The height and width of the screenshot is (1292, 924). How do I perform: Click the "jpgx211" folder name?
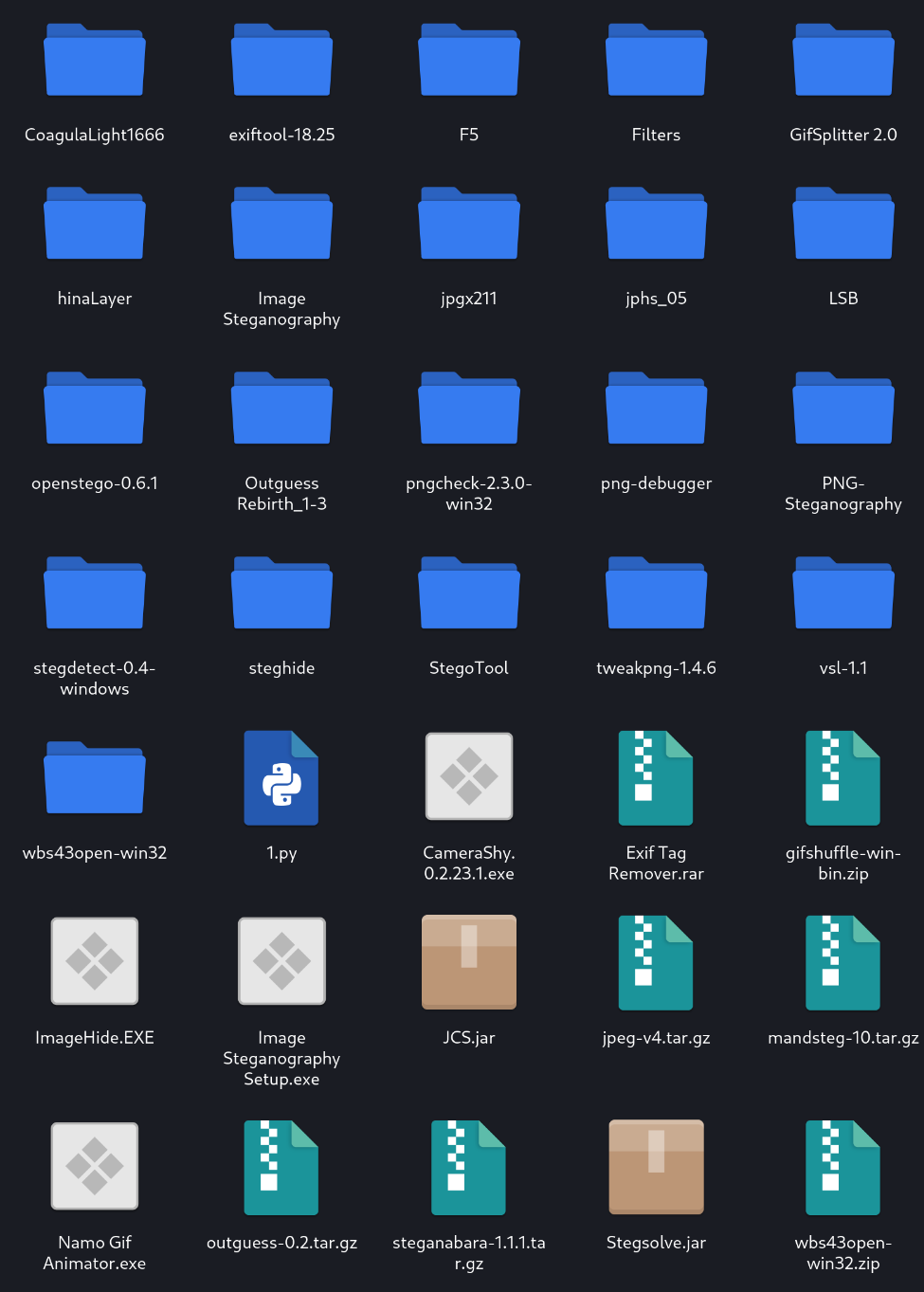pos(469,299)
